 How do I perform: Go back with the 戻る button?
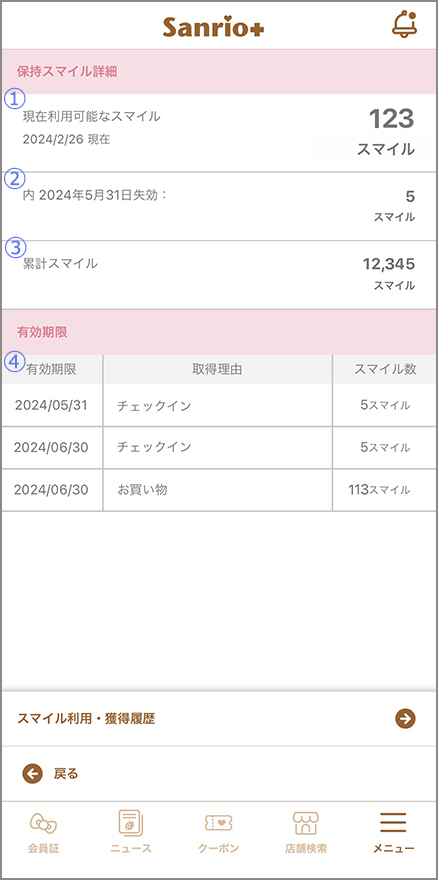[x=219, y=774]
